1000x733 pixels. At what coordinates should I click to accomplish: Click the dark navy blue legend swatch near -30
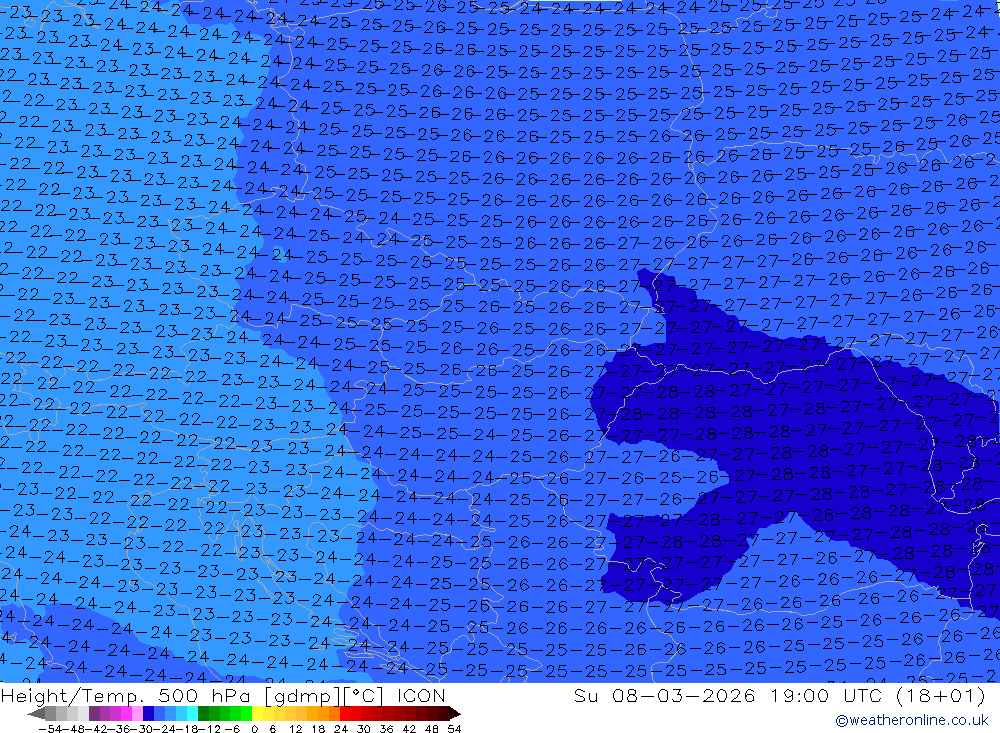(x=148, y=713)
